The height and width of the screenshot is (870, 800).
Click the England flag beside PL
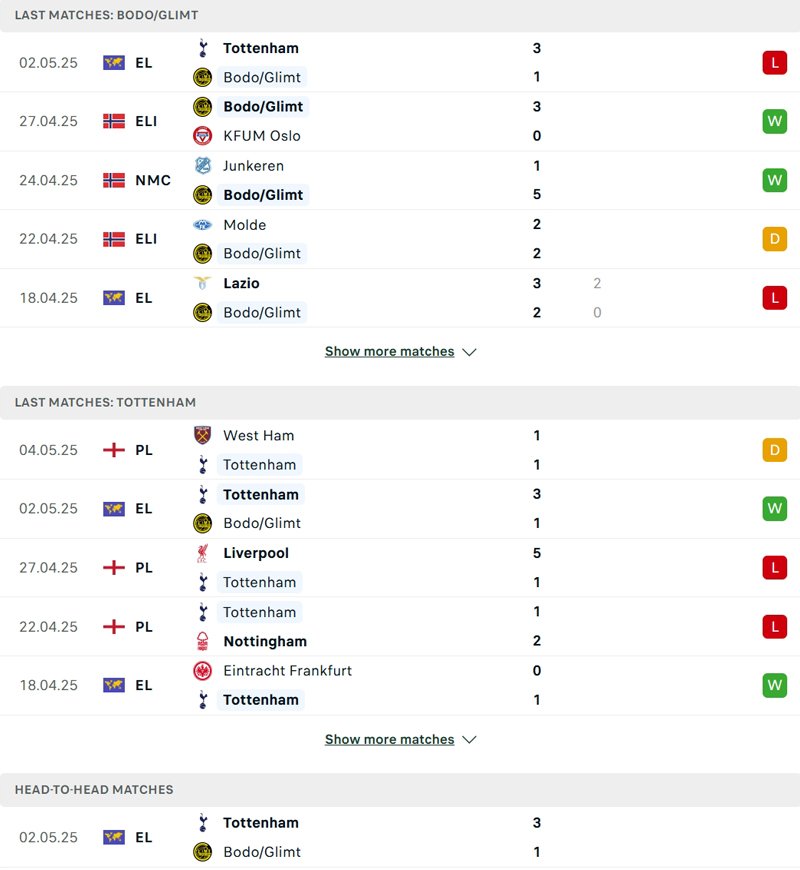click(x=112, y=450)
